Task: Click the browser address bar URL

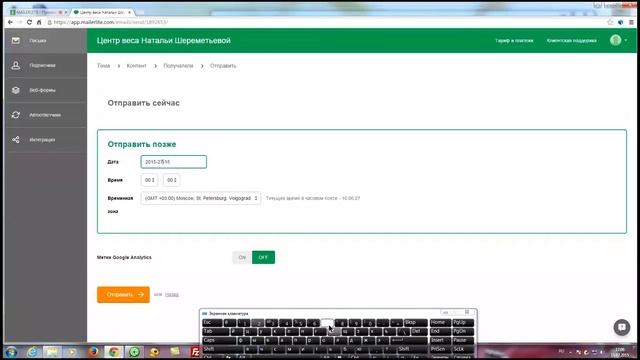Action: [x=111, y=22]
